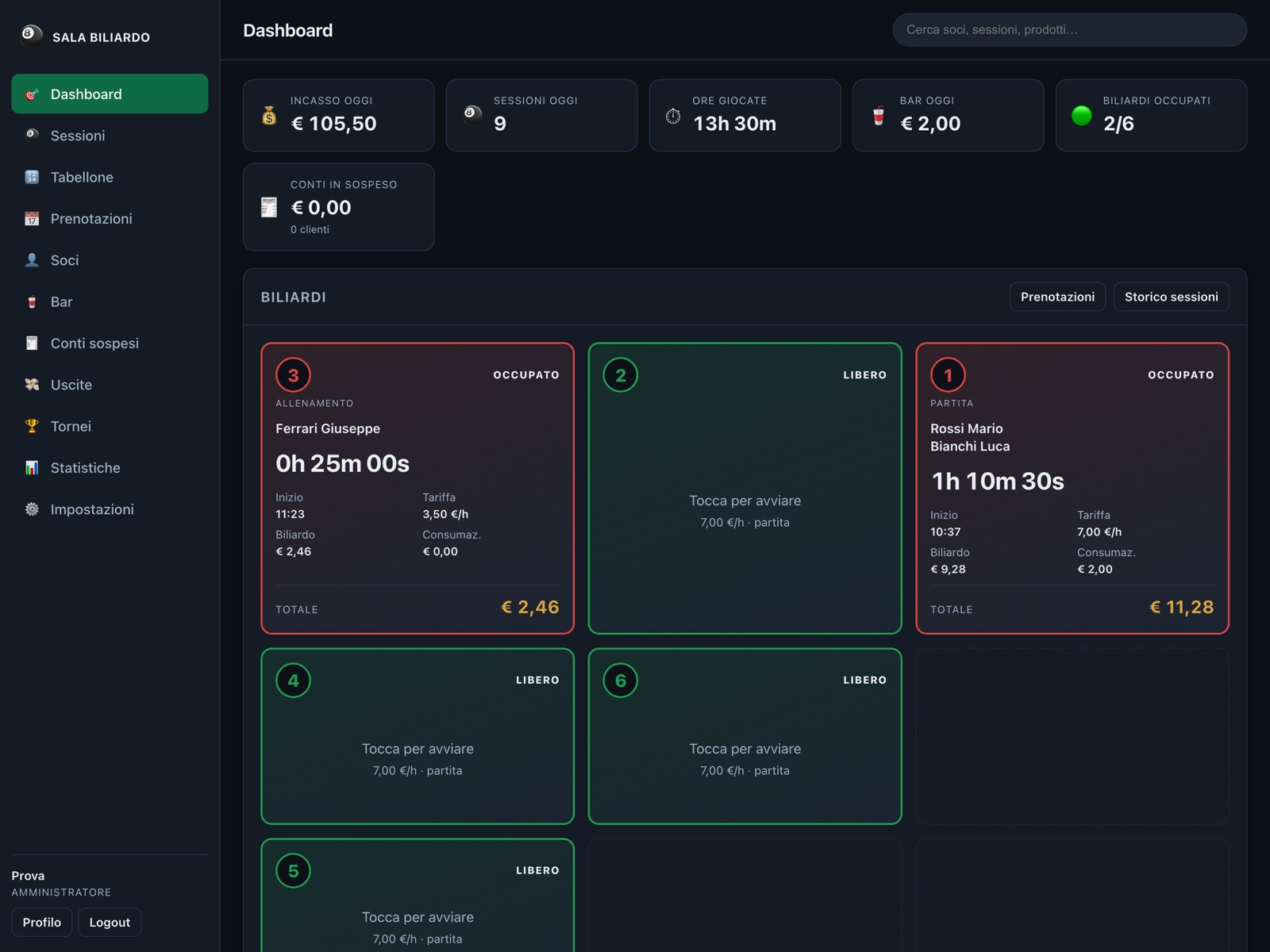Screen dimensions: 1270x952
Task: Start a session on free table 2
Action: (x=745, y=488)
